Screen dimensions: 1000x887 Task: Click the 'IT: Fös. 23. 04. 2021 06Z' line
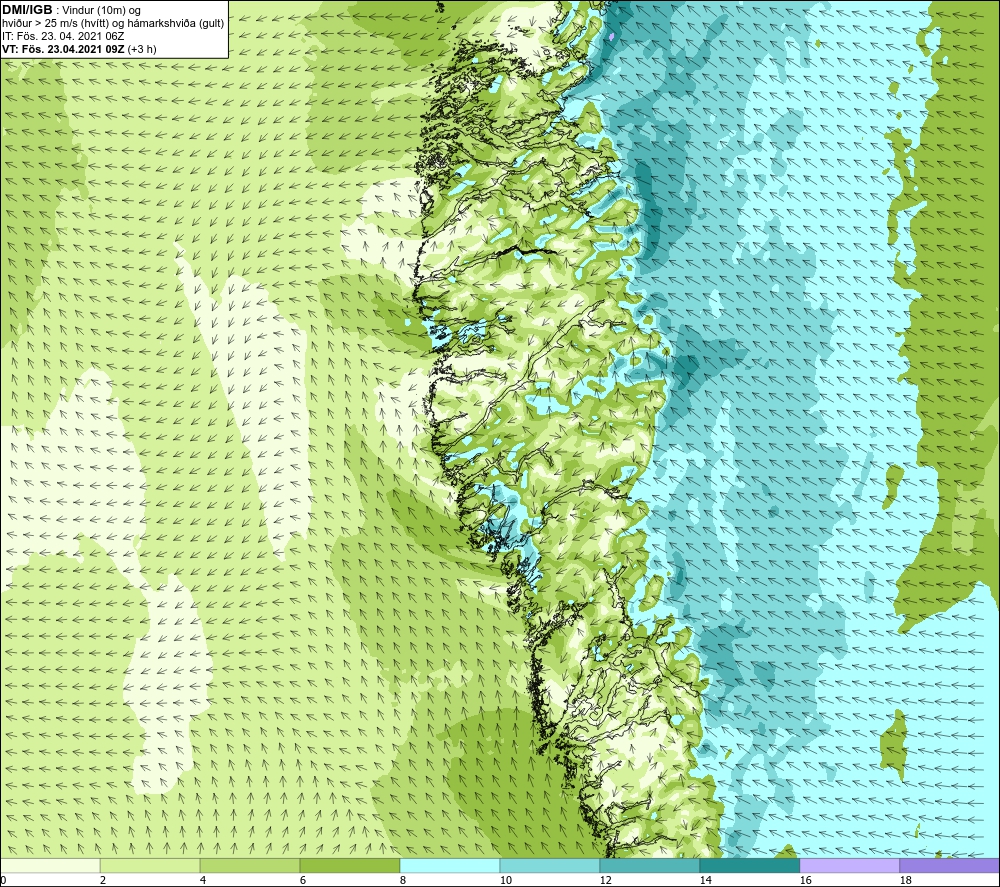point(63,36)
